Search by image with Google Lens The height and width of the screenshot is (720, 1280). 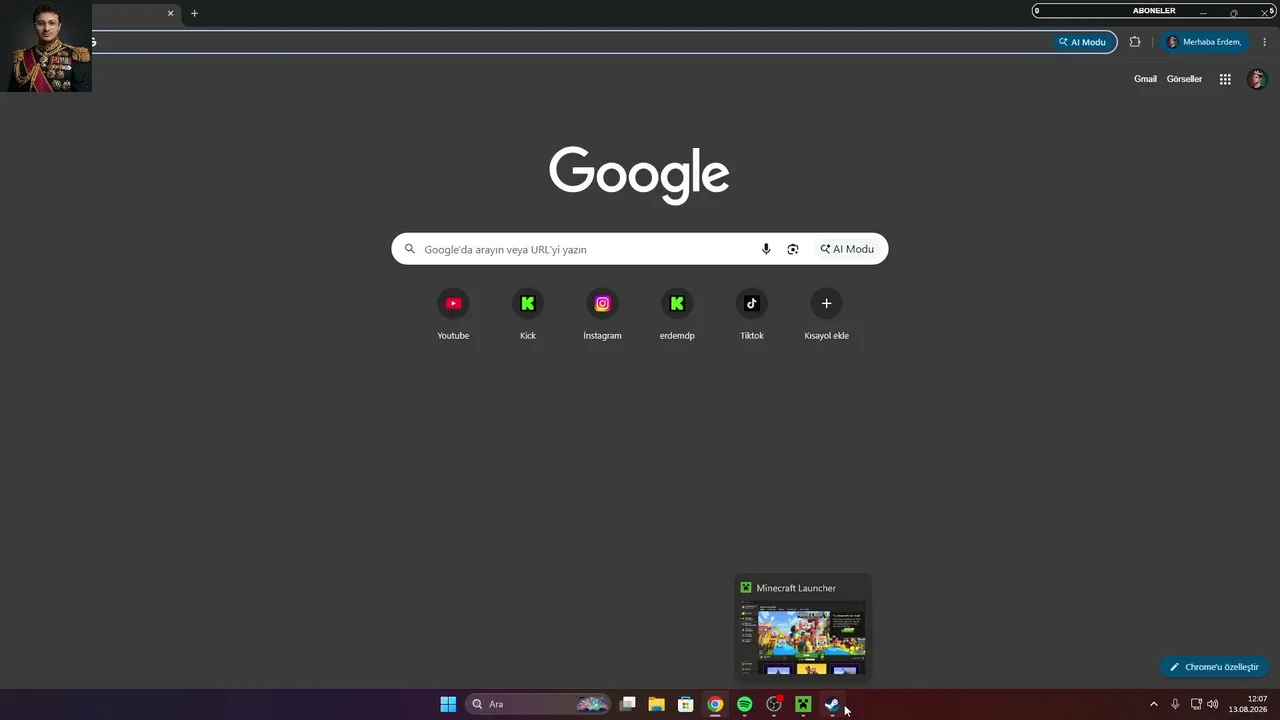click(x=793, y=249)
